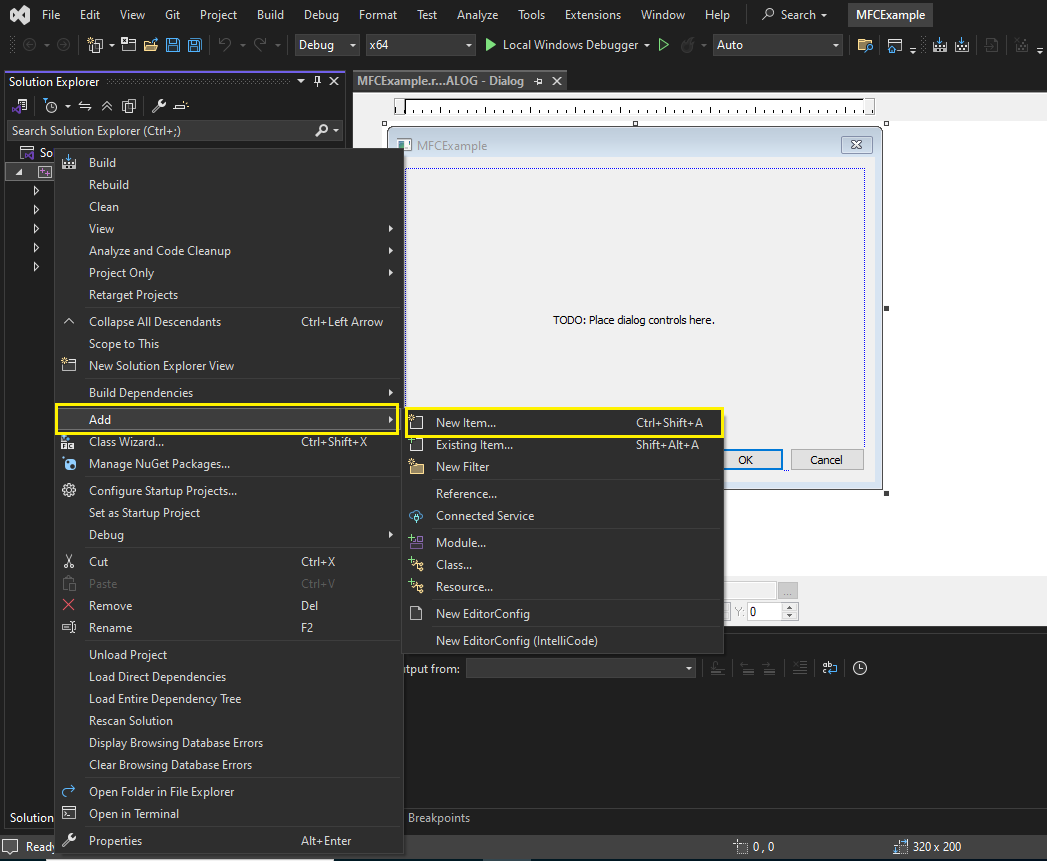Toggle word wrap in Output panel

tap(830, 668)
